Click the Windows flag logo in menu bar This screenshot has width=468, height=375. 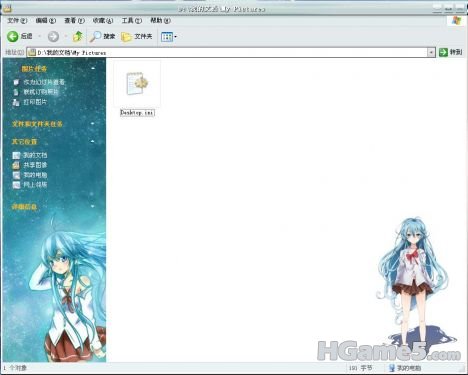coord(457,21)
